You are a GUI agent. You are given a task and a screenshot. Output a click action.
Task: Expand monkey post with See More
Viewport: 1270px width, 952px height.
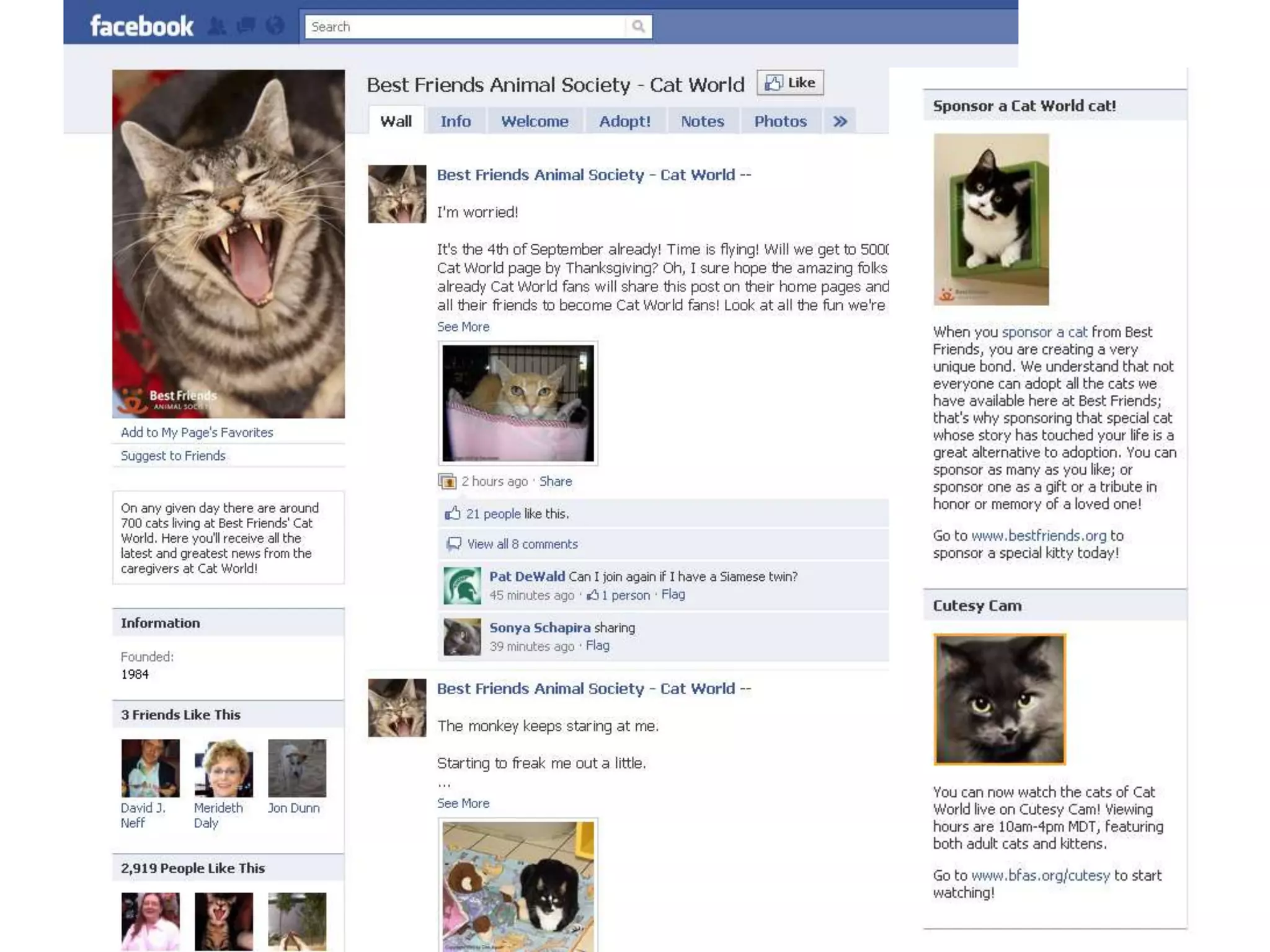click(463, 803)
